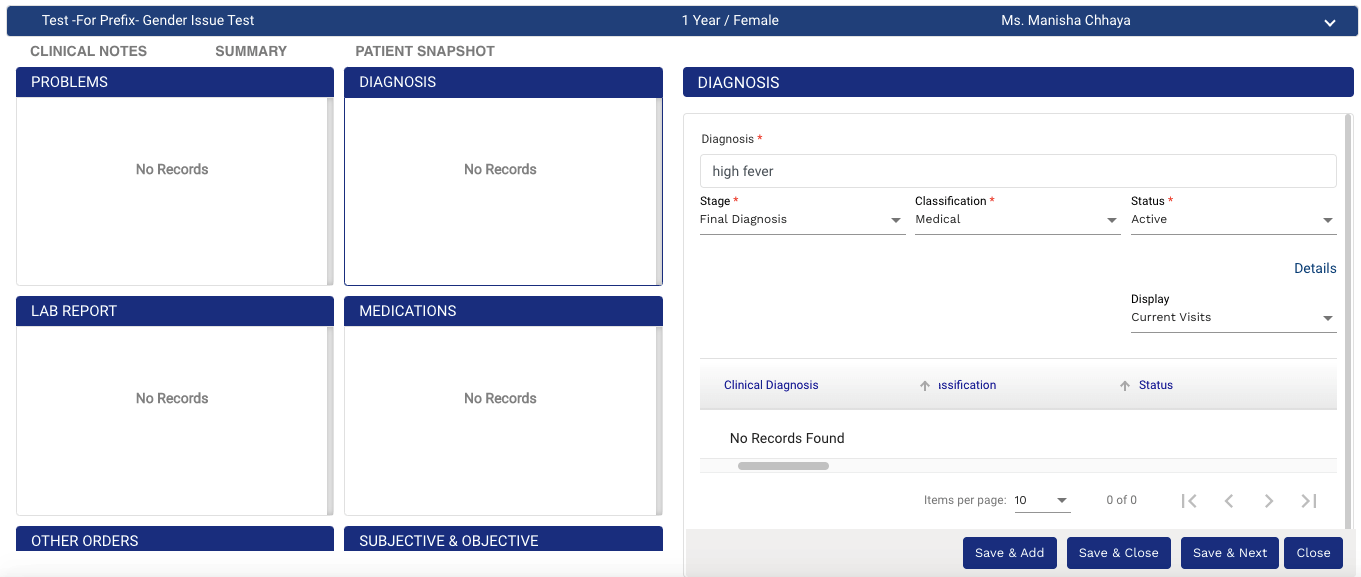Image resolution: width=1361 pixels, height=577 pixels.
Task: Open the Display dropdown showing Current Visits
Action: coord(1233,318)
